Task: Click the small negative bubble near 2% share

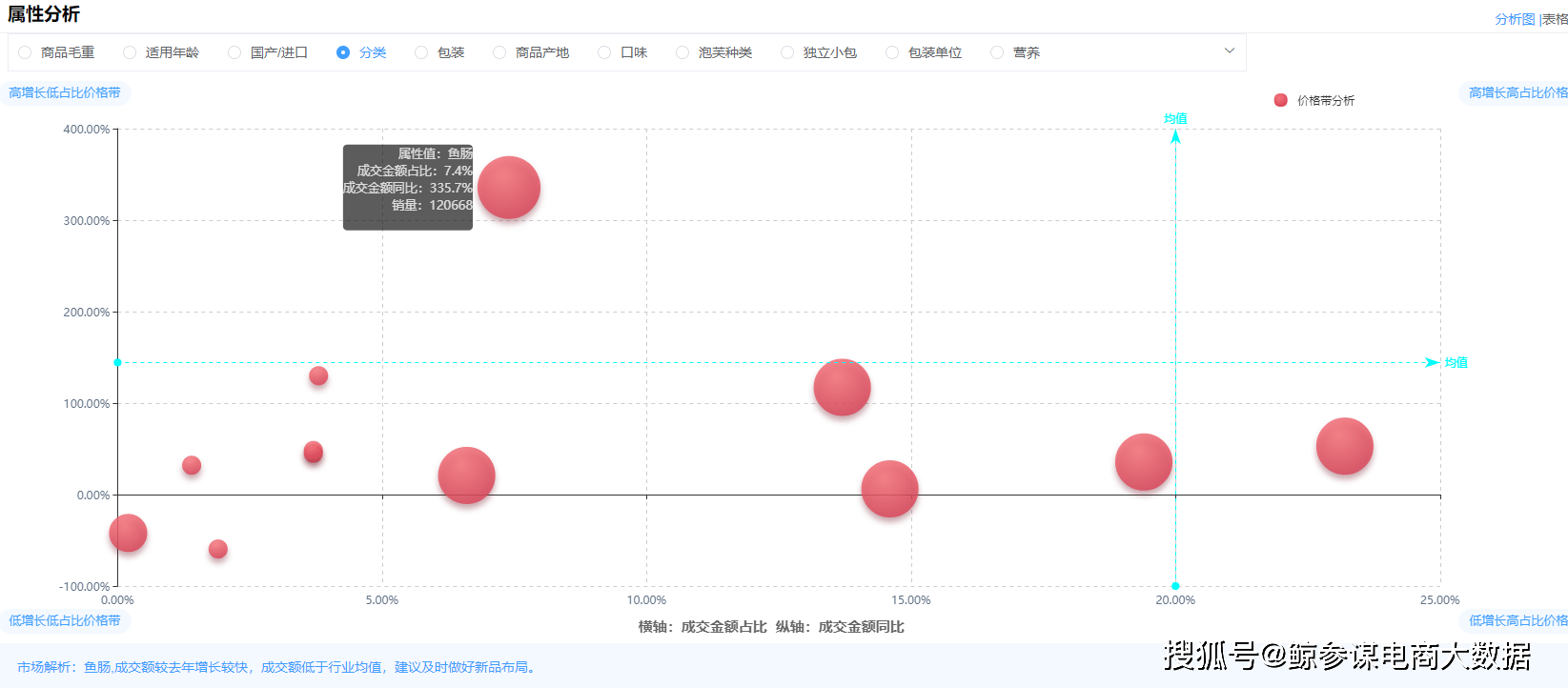Action: point(218,549)
